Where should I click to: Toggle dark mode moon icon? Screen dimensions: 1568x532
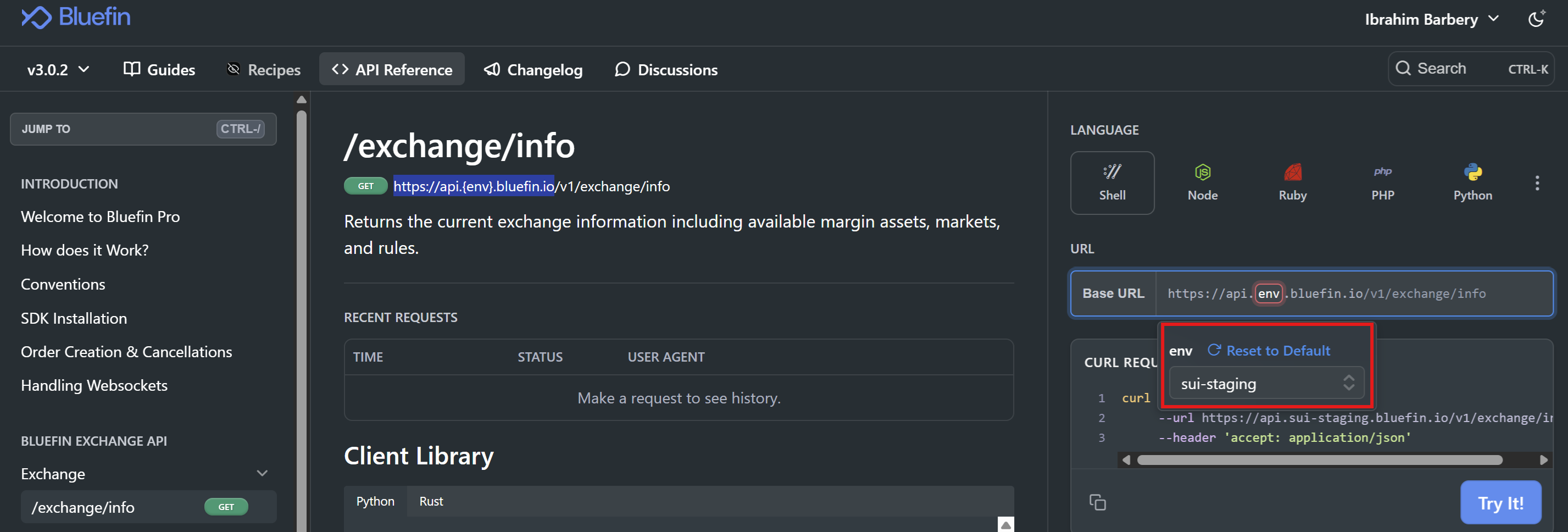(1536, 19)
